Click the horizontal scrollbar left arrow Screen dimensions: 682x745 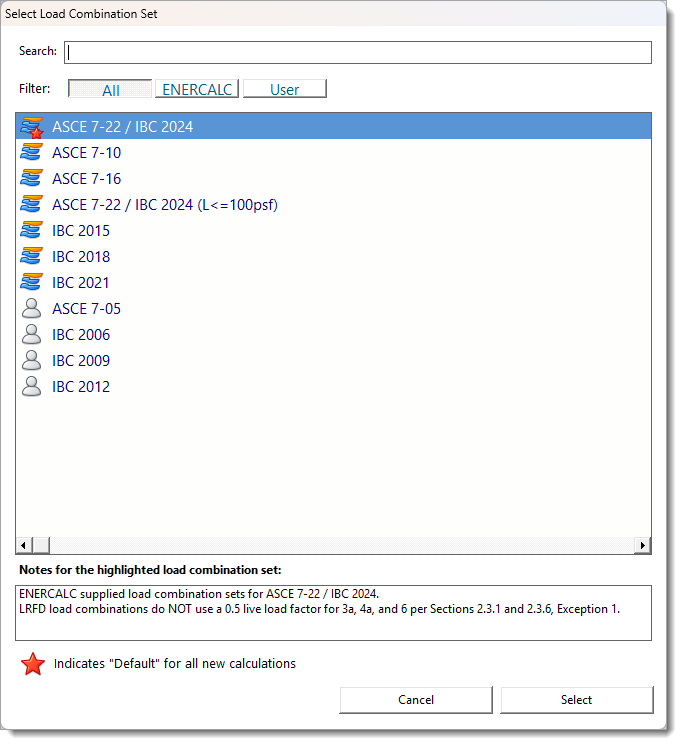[24, 545]
